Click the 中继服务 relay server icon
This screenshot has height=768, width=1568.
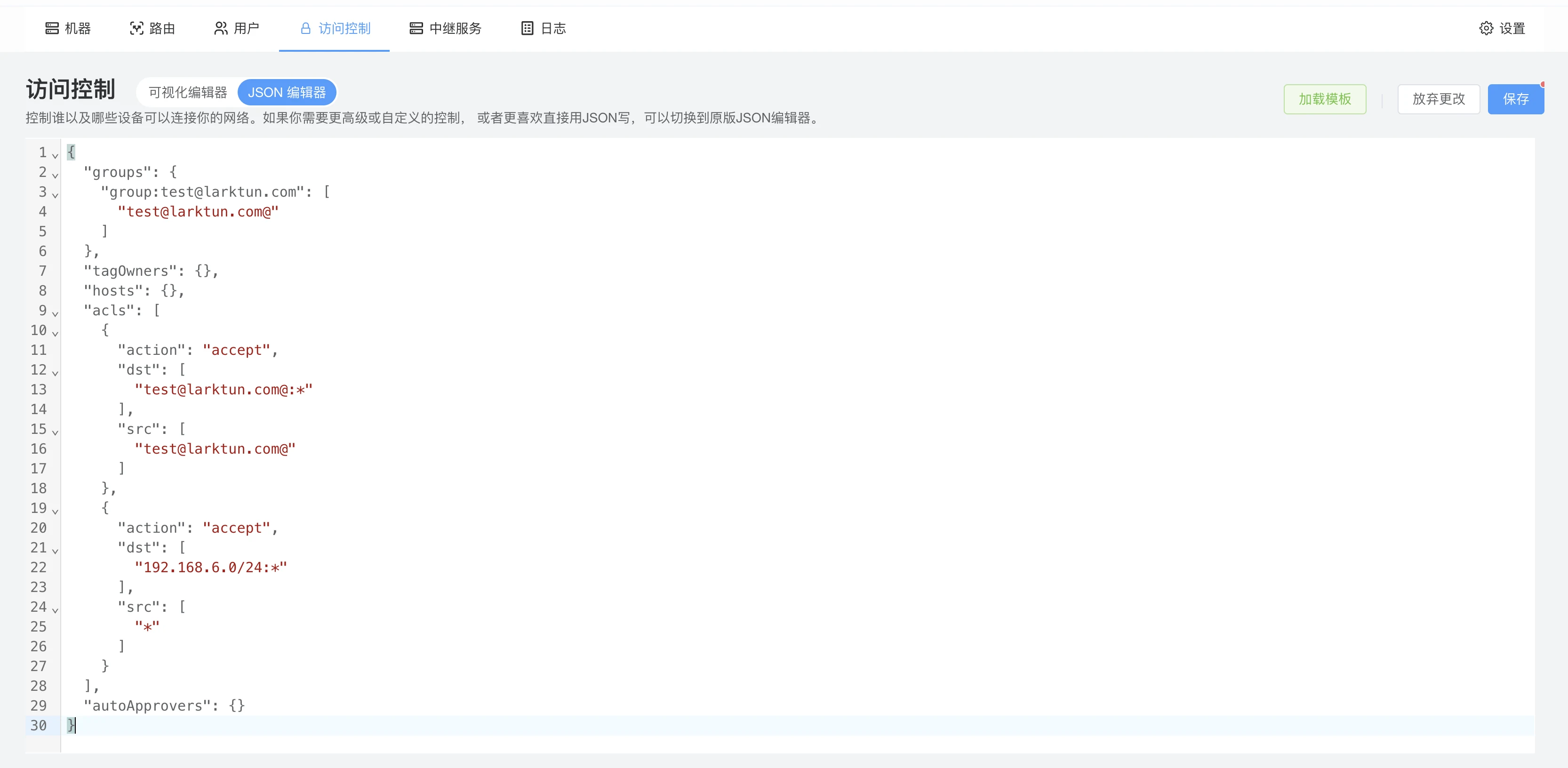[416, 28]
